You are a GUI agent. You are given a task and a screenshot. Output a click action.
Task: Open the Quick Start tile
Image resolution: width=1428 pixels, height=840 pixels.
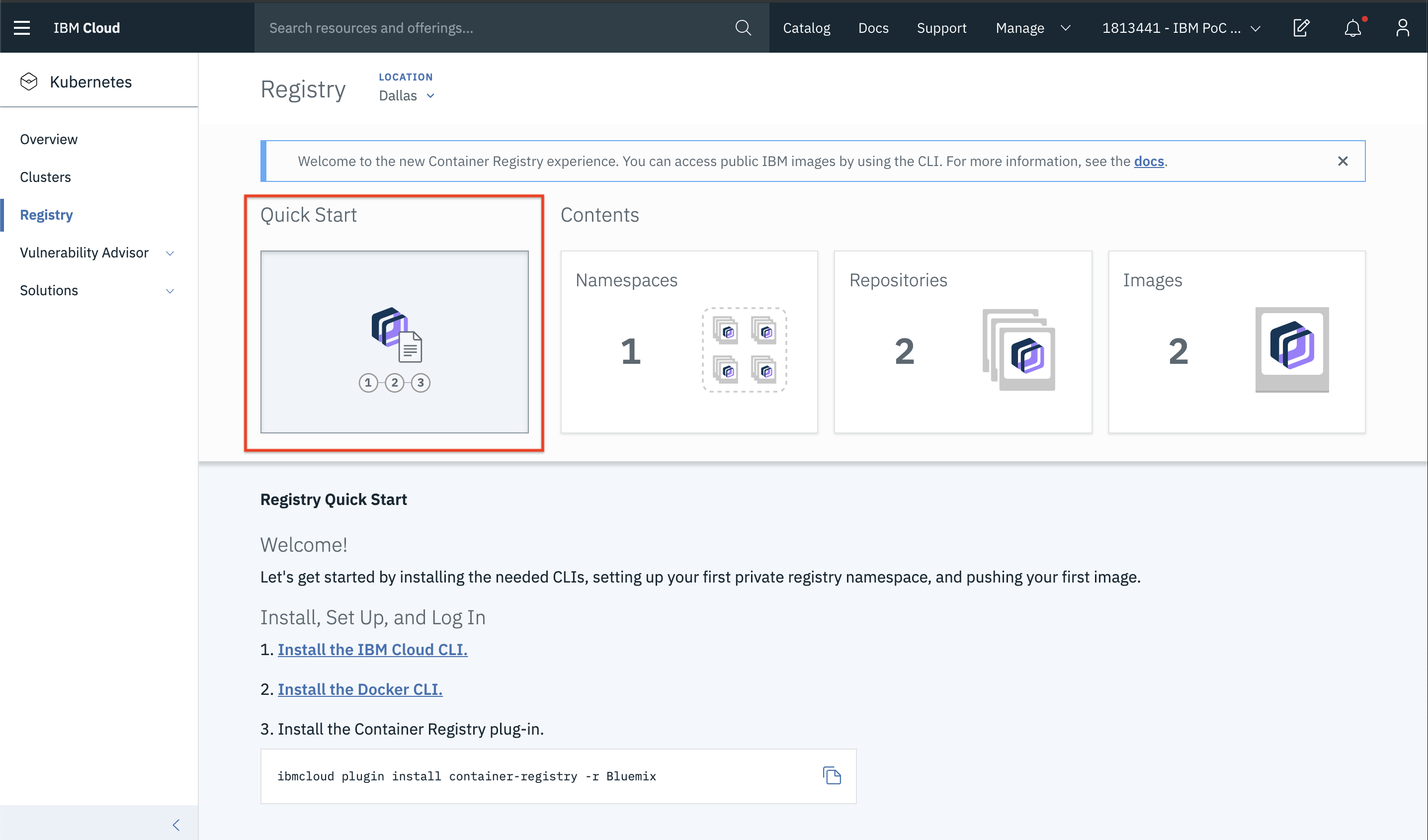point(394,342)
